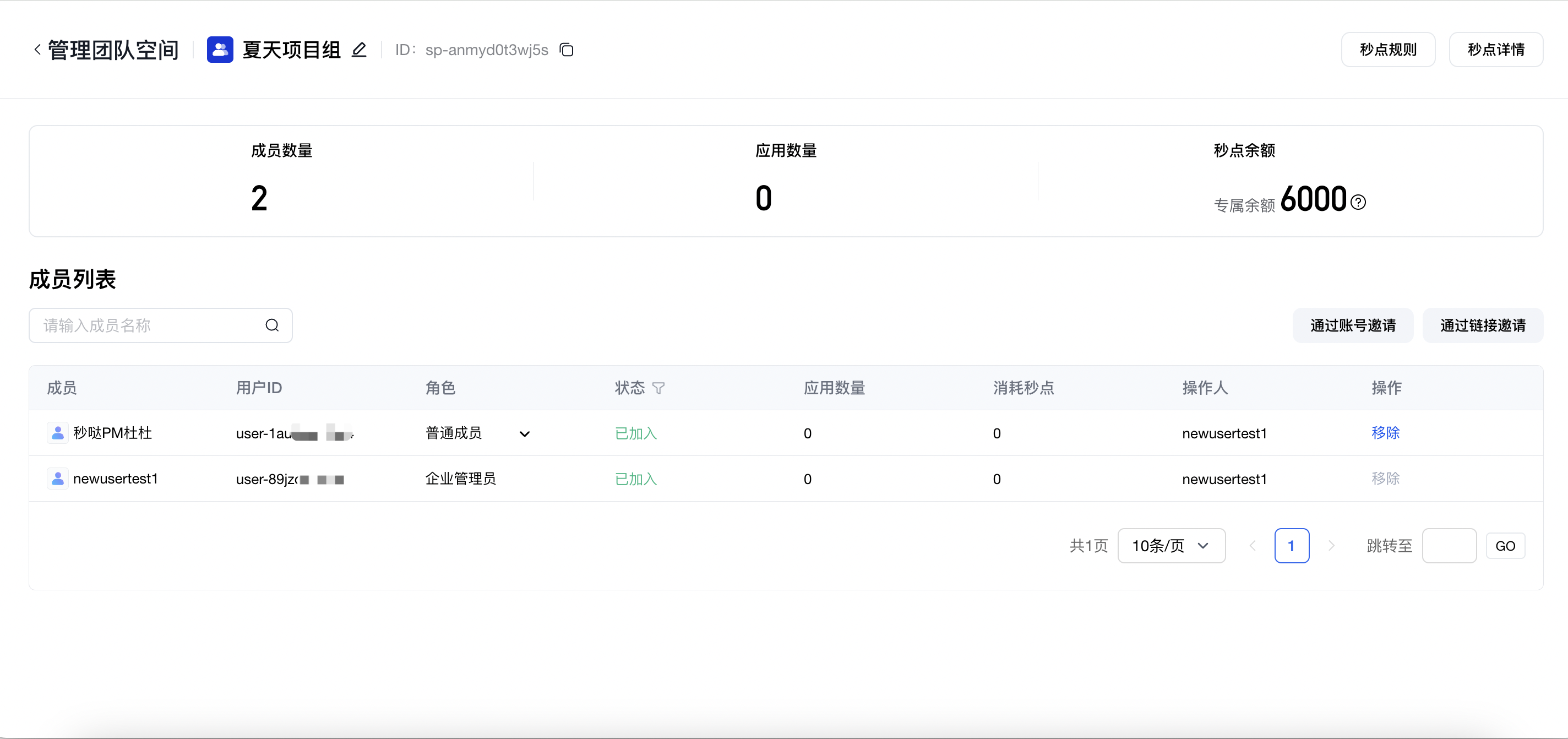
Task: Focus the 跳转至 page number input
Action: click(1448, 545)
